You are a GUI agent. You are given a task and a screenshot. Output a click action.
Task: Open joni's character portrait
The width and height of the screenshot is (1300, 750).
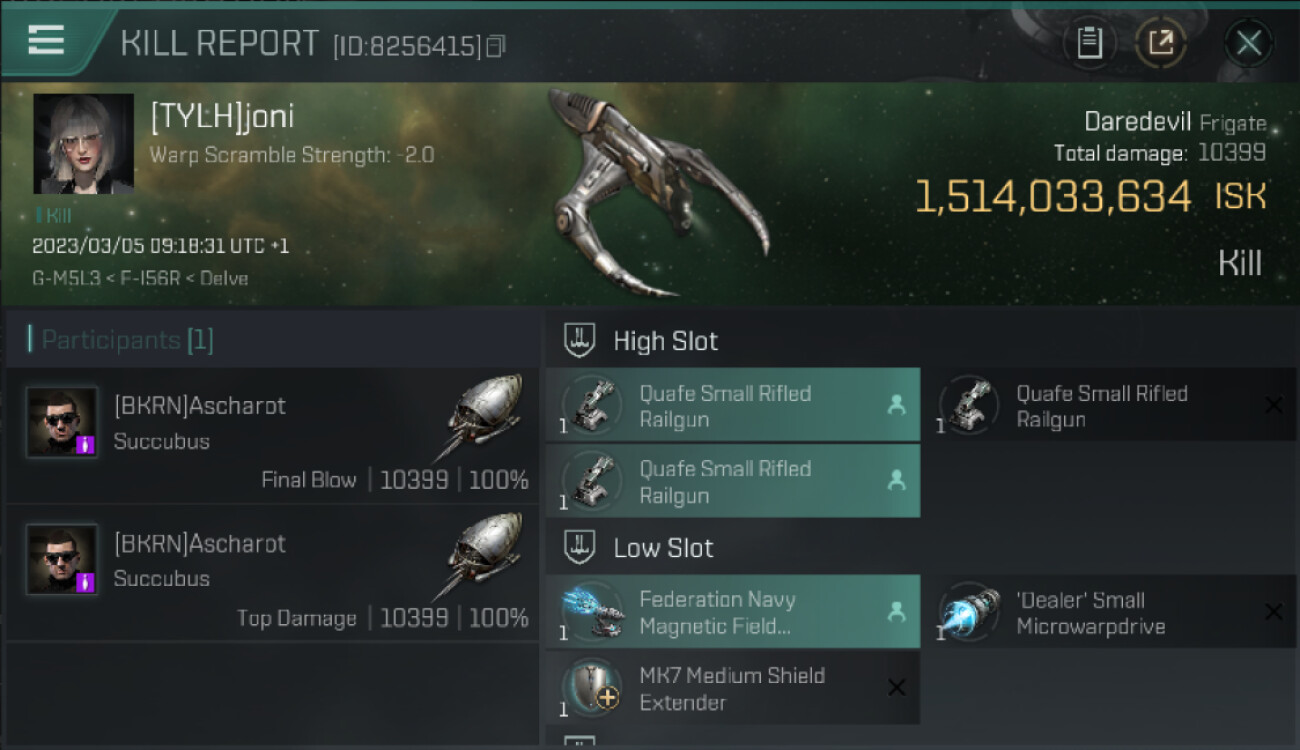tap(83, 143)
